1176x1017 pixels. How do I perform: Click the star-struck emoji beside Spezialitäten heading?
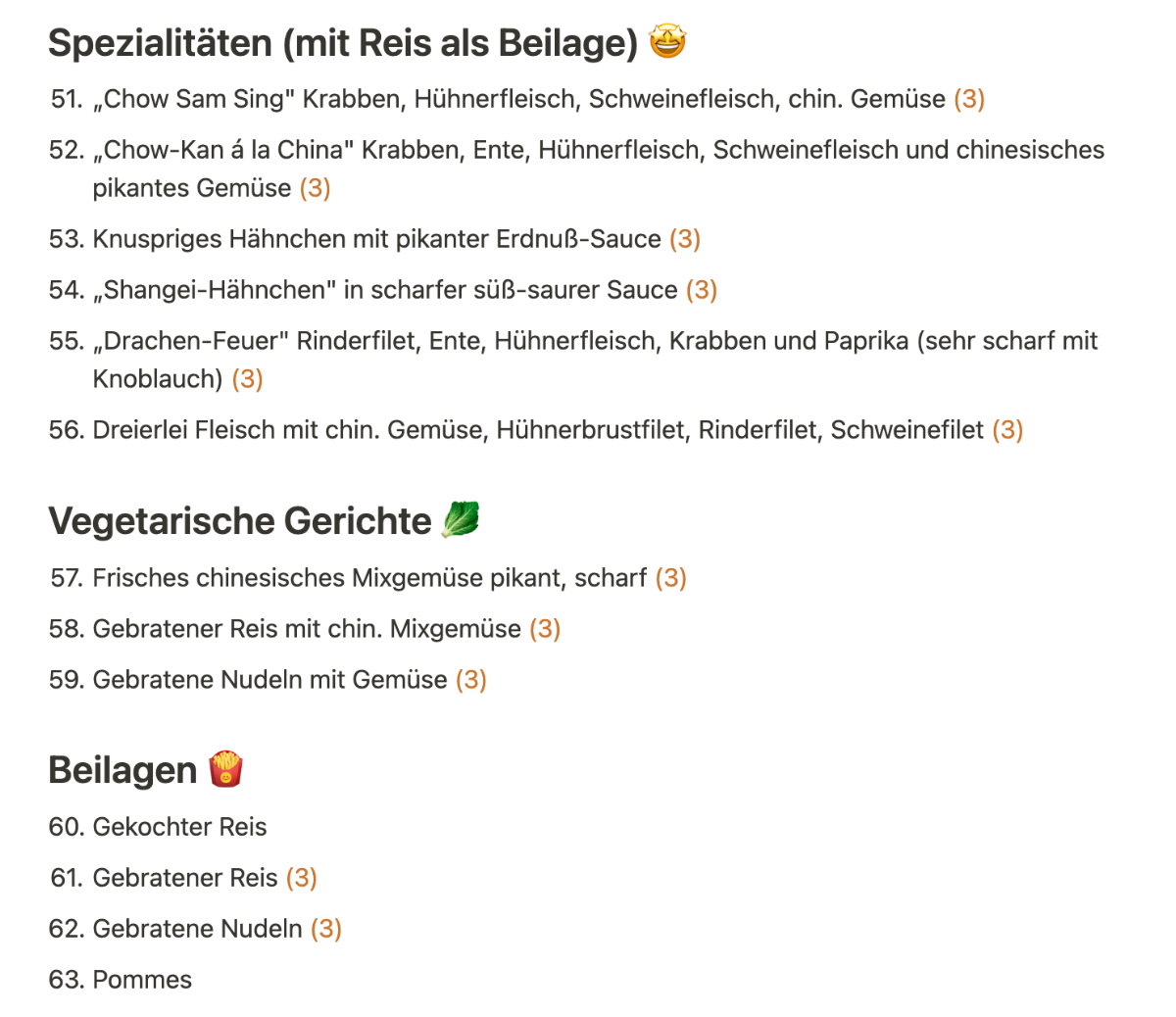point(667,41)
